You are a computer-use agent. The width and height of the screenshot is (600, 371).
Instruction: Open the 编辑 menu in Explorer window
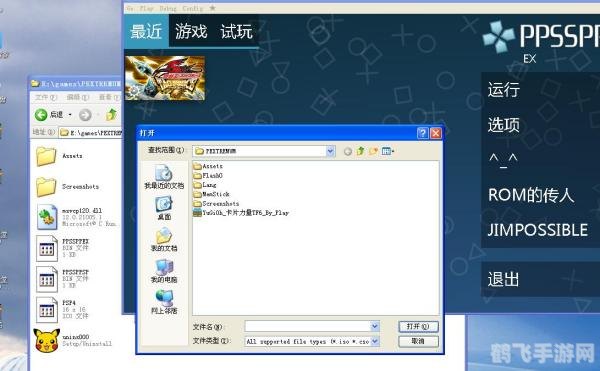pos(77,98)
